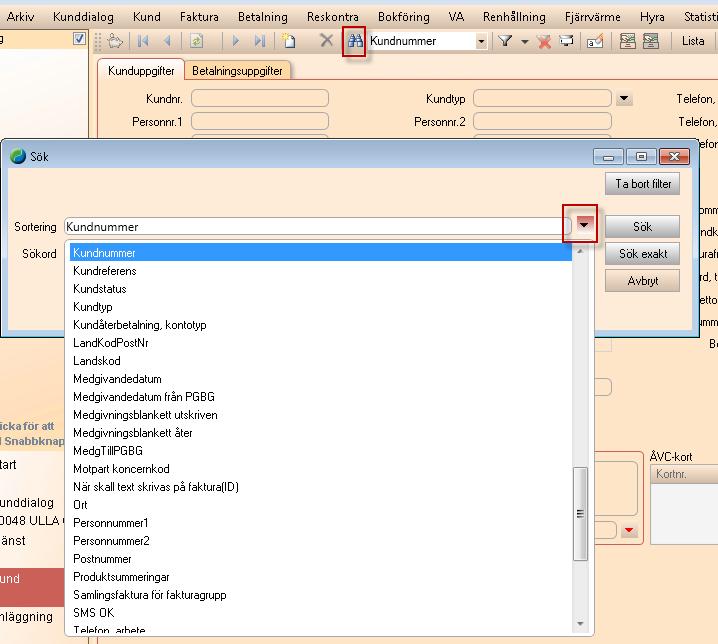Viewport: 718px width, 644px height.
Task: Click the refresh record icon
Action: 196,41
